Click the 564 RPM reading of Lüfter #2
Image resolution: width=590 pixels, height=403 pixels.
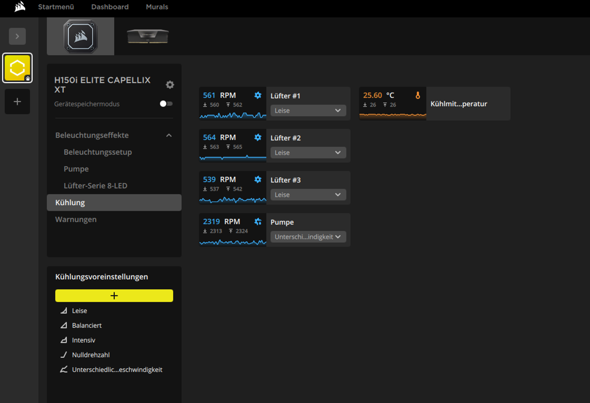pos(219,137)
